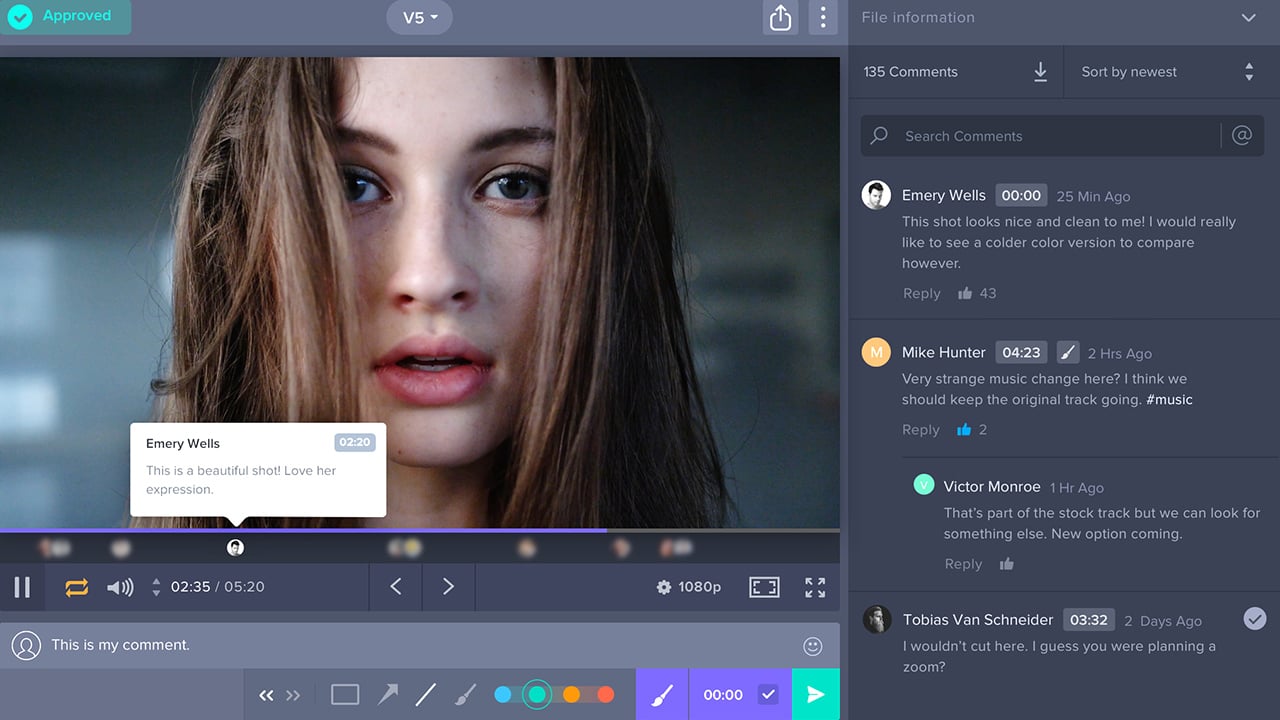Click the download comments icon

click(x=1039, y=72)
